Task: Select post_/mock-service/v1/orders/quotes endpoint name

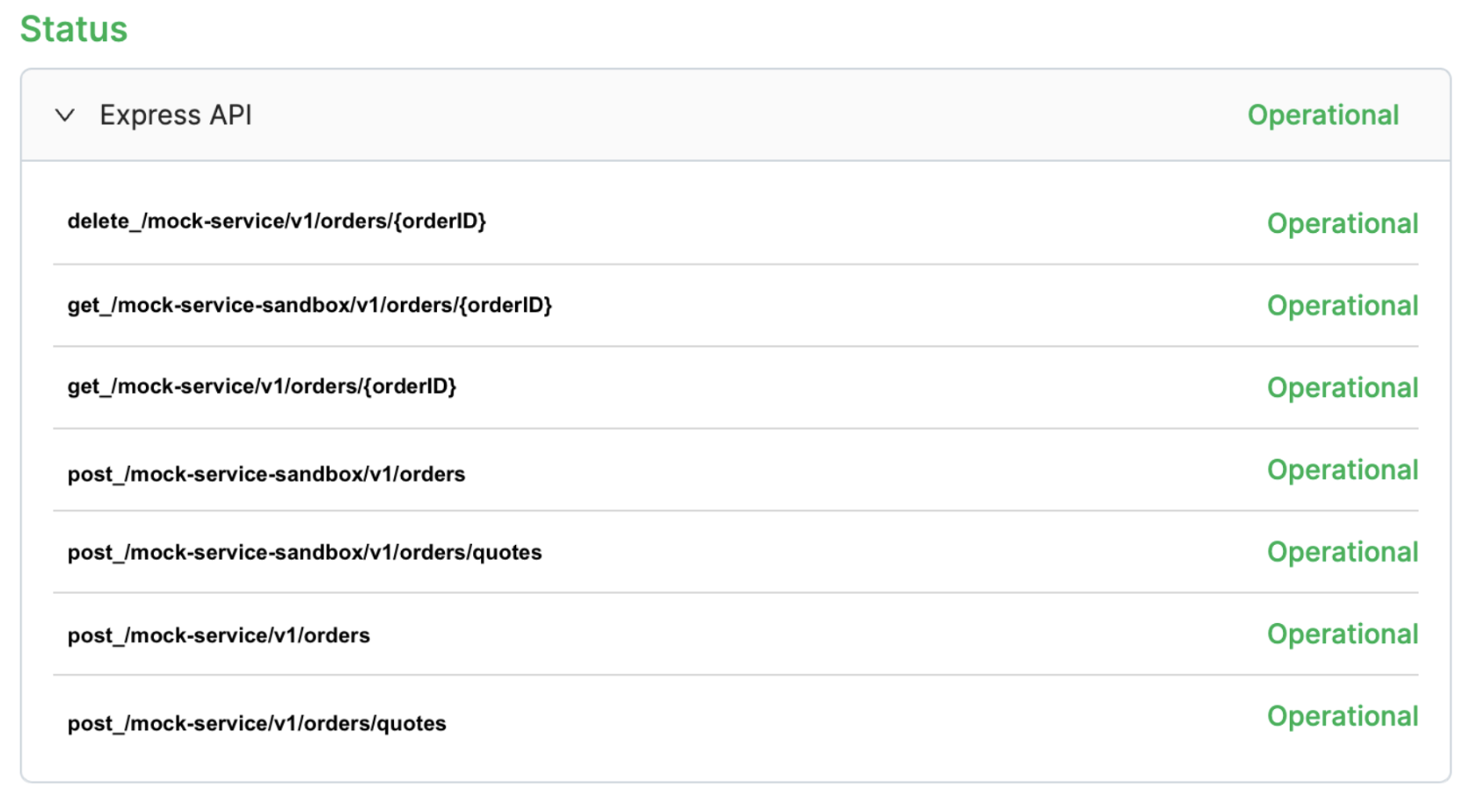Action: [257, 723]
